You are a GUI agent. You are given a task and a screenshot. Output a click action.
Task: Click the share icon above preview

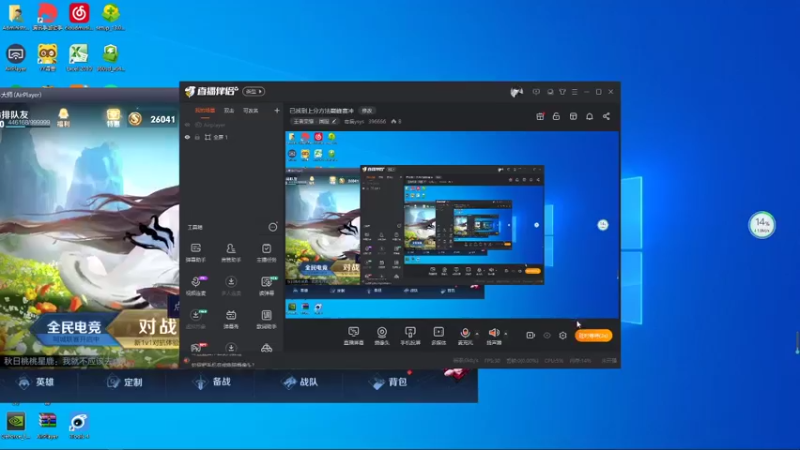[x=606, y=116]
